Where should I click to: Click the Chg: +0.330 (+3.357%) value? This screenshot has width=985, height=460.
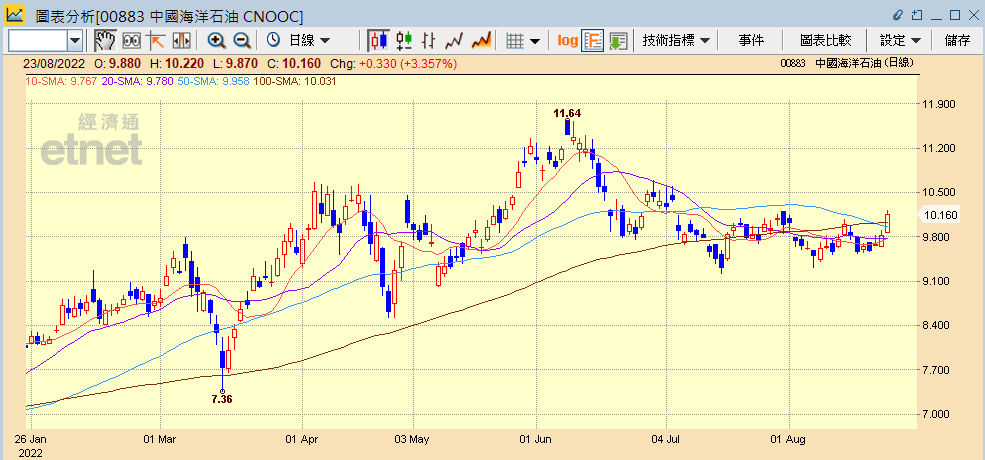coord(394,63)
